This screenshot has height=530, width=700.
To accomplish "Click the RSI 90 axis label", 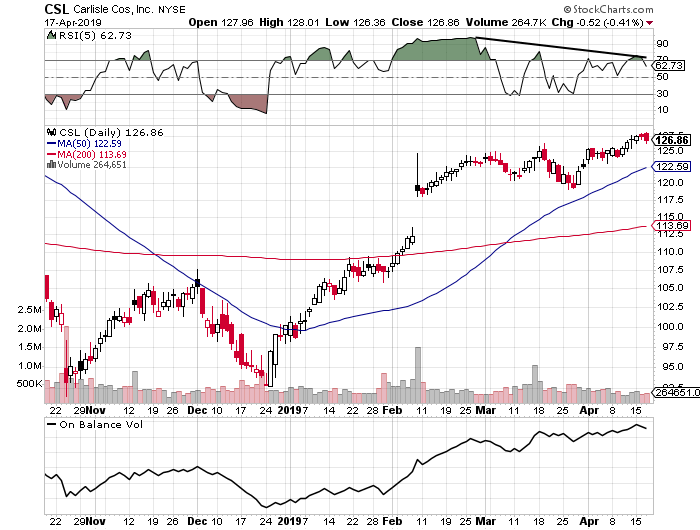I will (x=662, y=44).
